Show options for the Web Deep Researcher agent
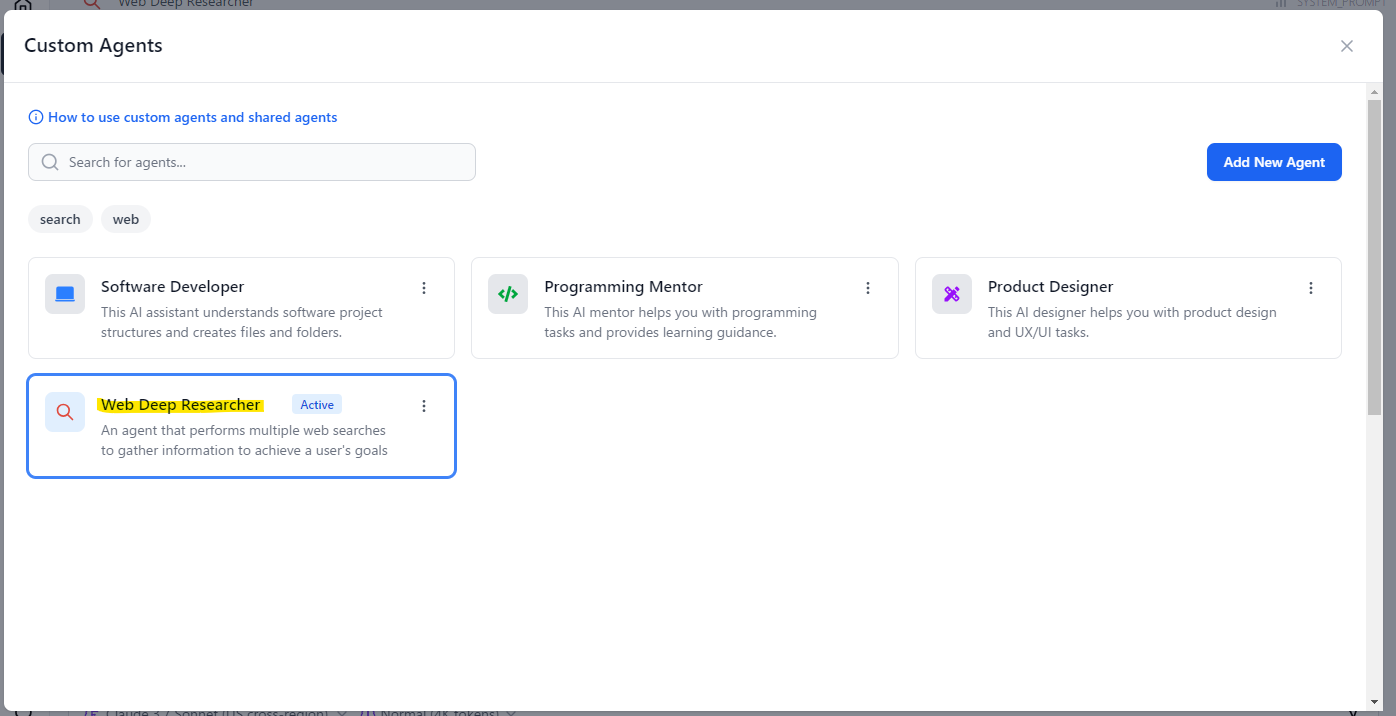 424,406
